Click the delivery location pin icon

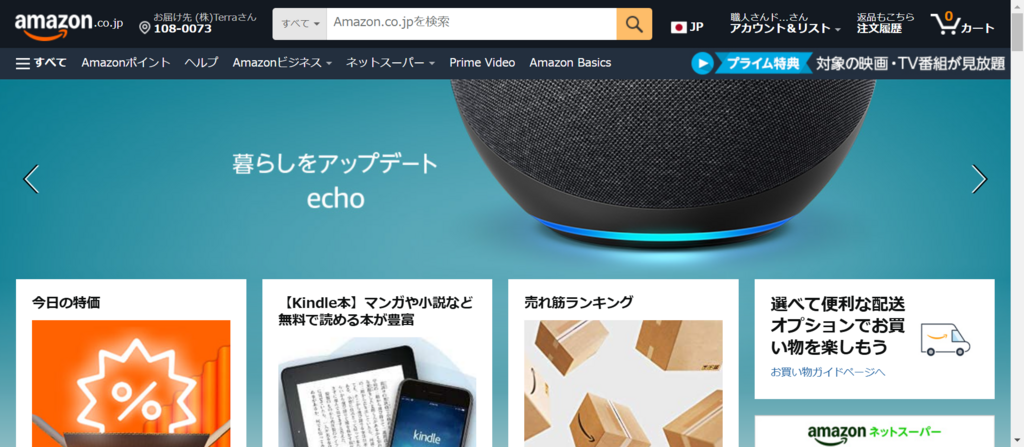pyautogui.click(x=145, y=27)
